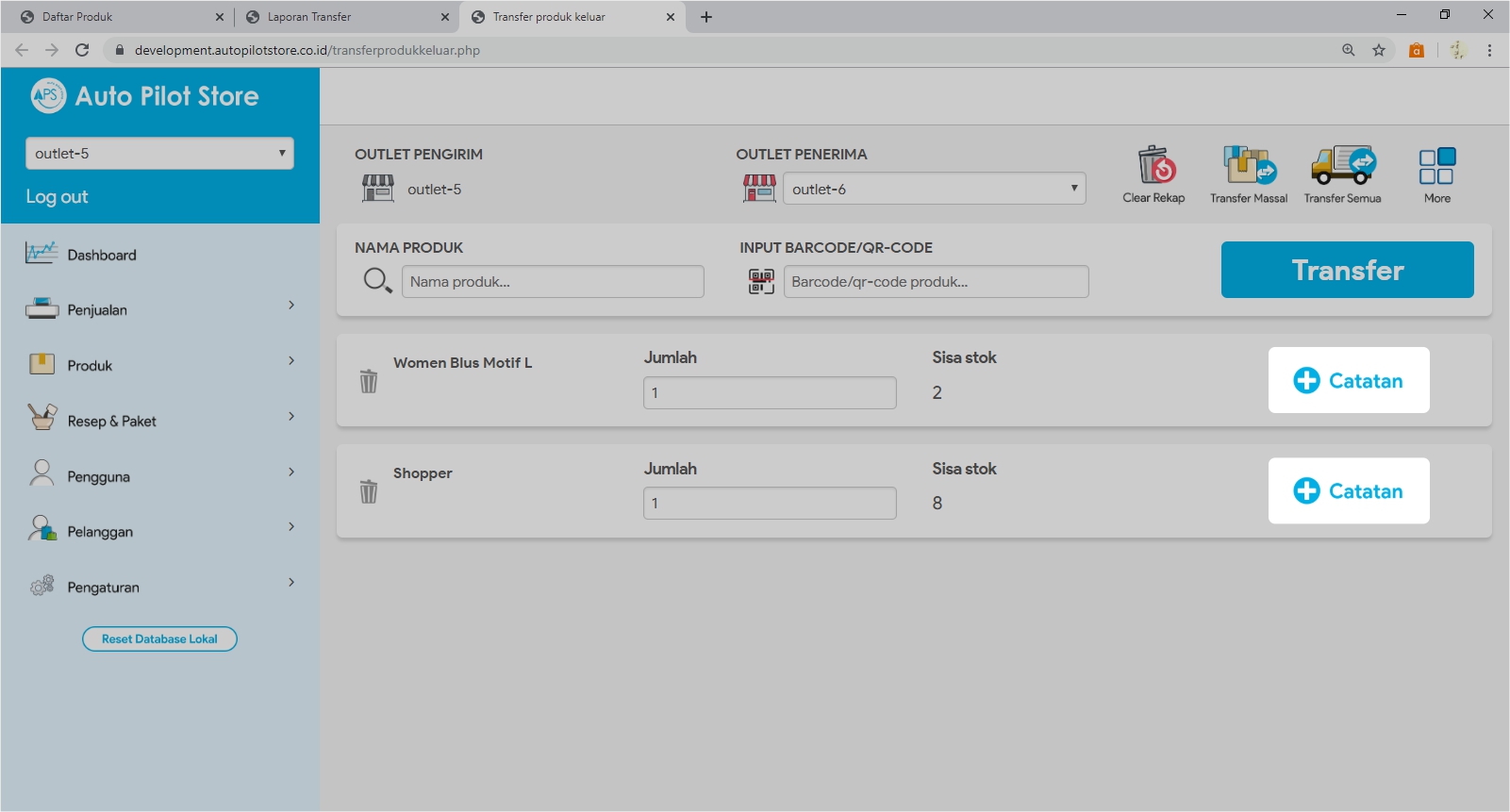Click the Clear Rekap trash icon
The width and height of the screenshot is (1510, 812).
click(x=1154, y=166)
